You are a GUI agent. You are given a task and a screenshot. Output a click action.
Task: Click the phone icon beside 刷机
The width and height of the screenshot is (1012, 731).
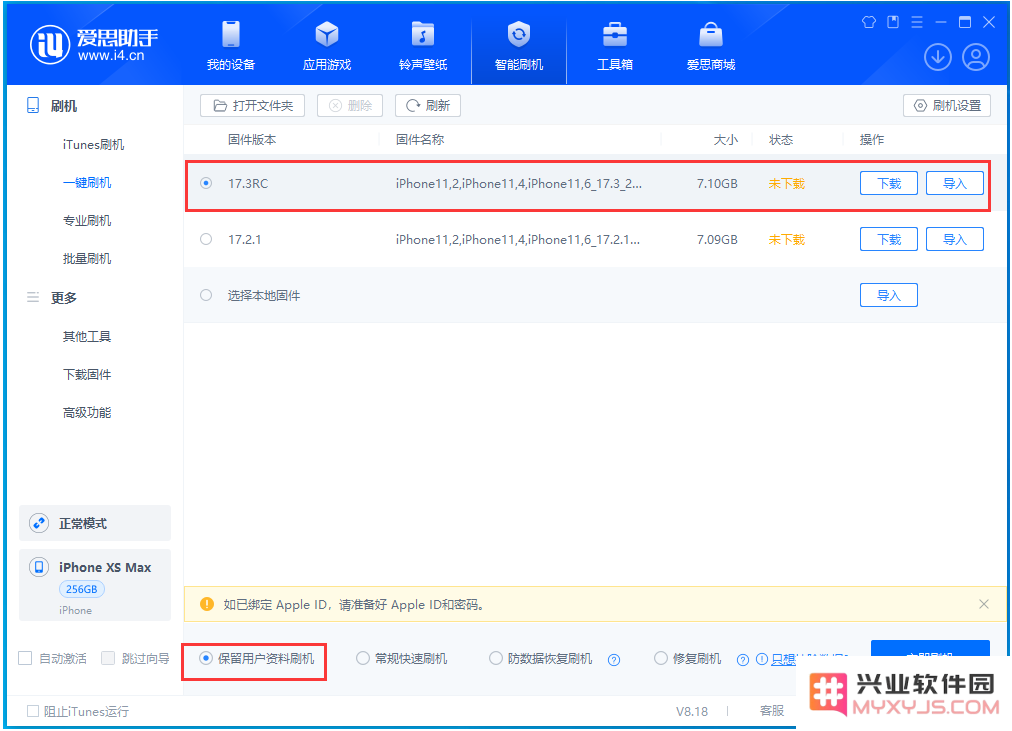click(x=33, y=106)
